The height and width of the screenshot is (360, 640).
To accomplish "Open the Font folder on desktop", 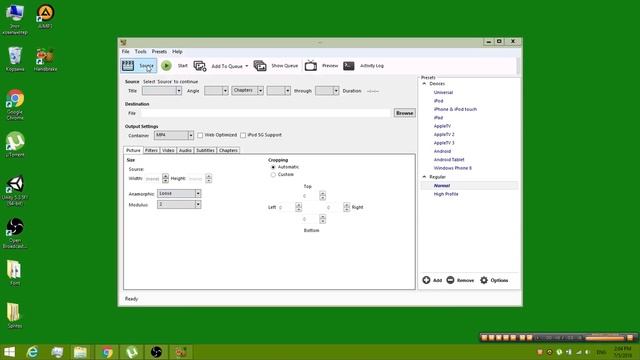I will (14, 272).
